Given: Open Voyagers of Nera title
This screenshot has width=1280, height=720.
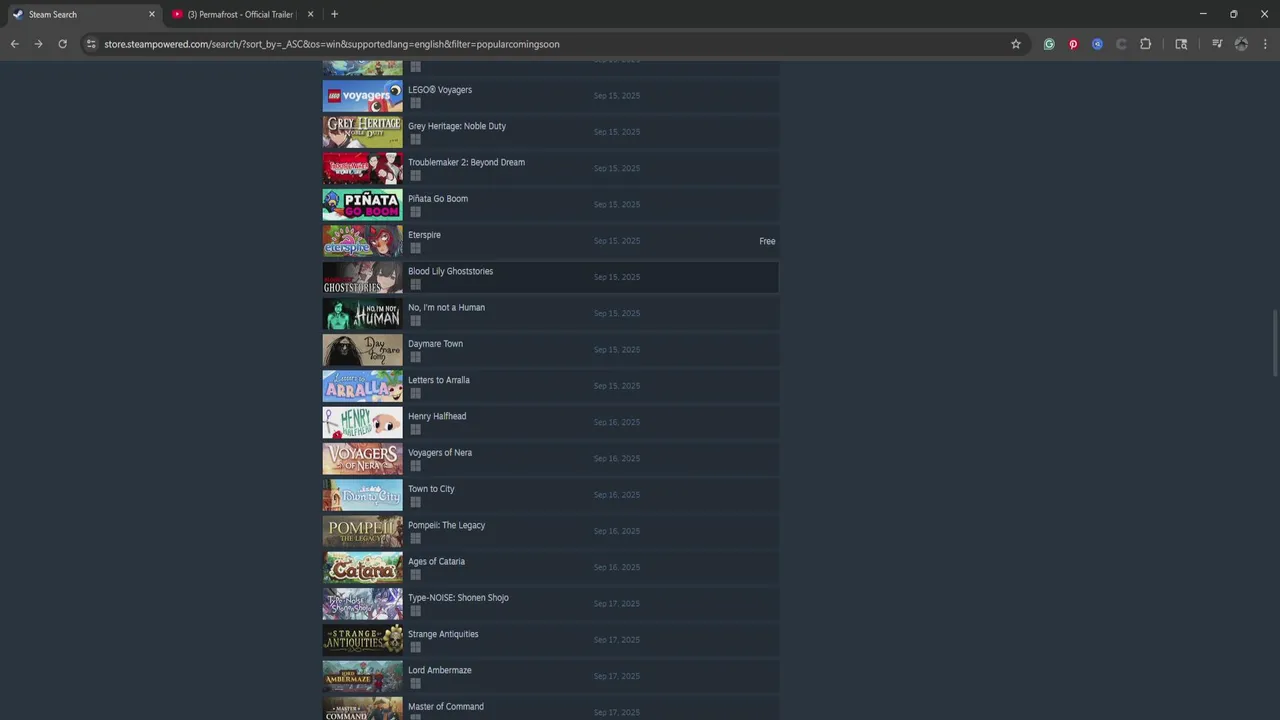Looking at the screenshot, I should (440, 452).
